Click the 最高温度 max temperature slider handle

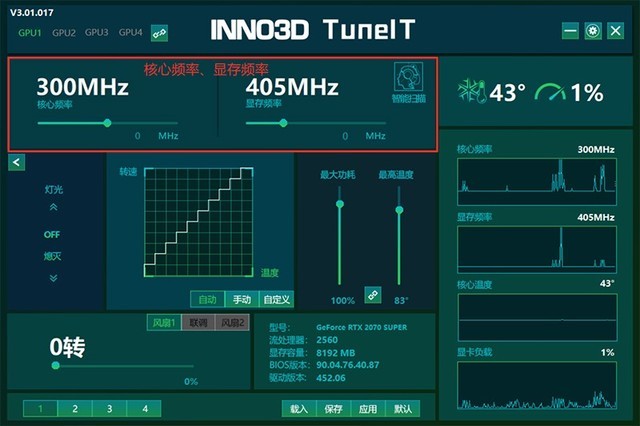(x=399, y=210)
